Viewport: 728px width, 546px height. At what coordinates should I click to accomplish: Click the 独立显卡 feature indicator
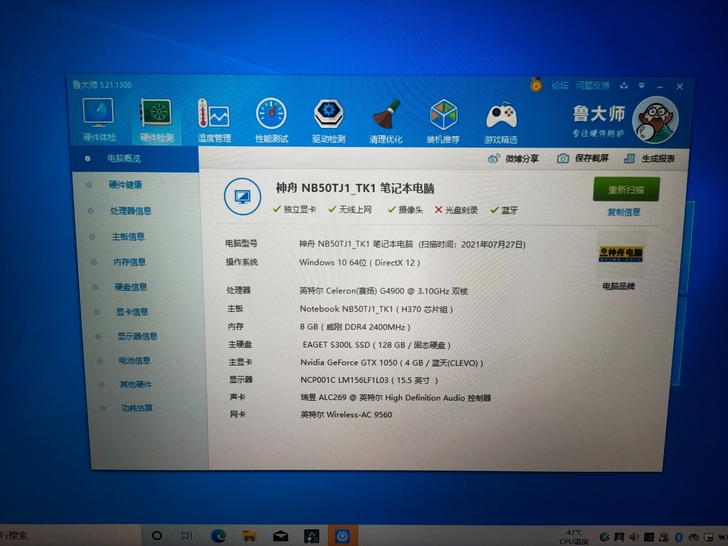pyautogui.click(x=294, y=209)
